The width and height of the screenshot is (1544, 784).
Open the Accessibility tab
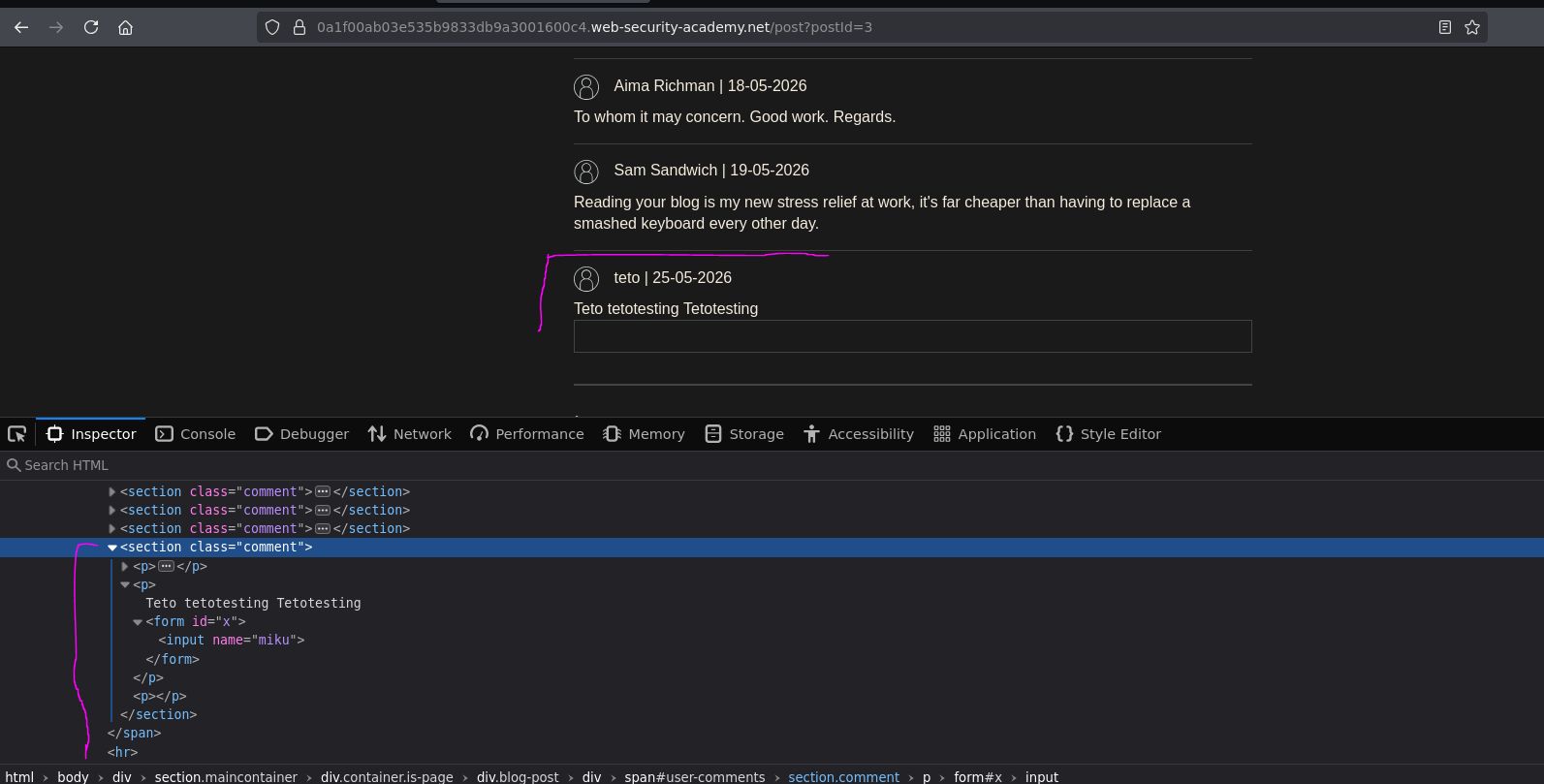pyautogui.click(x=859, y=434)
